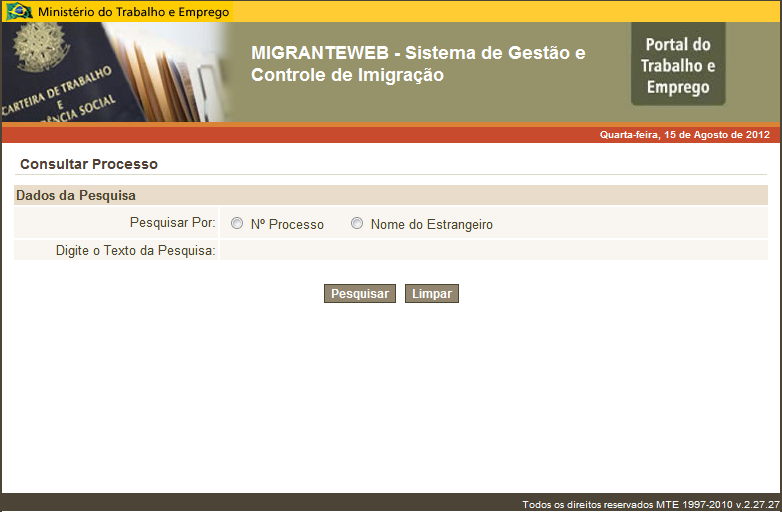This screenshot has height=512, width=782.
Task: Click the Brazil flag icon in top bar
Action: pos(19,12)
